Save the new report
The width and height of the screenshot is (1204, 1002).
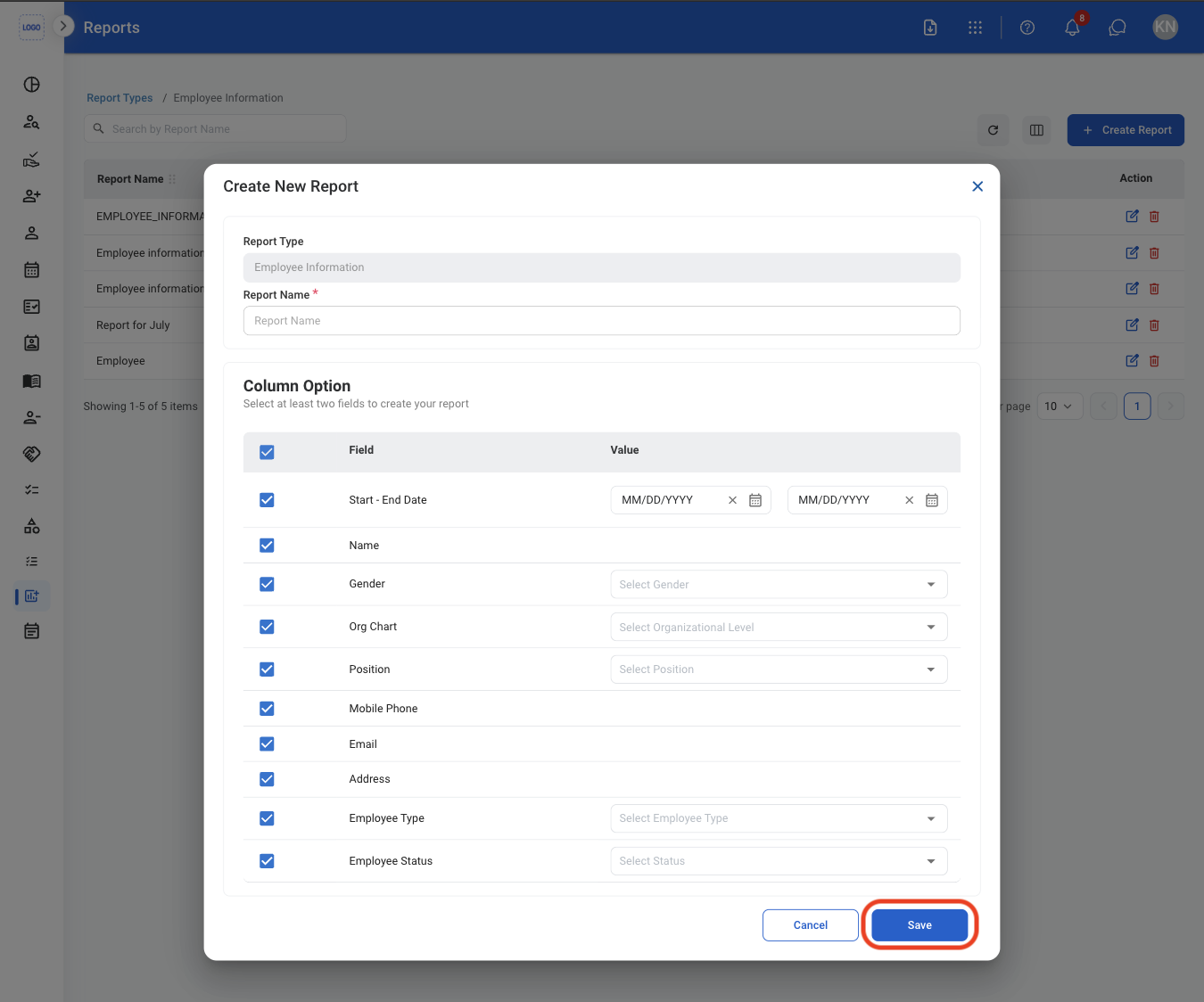click(919, 925)
